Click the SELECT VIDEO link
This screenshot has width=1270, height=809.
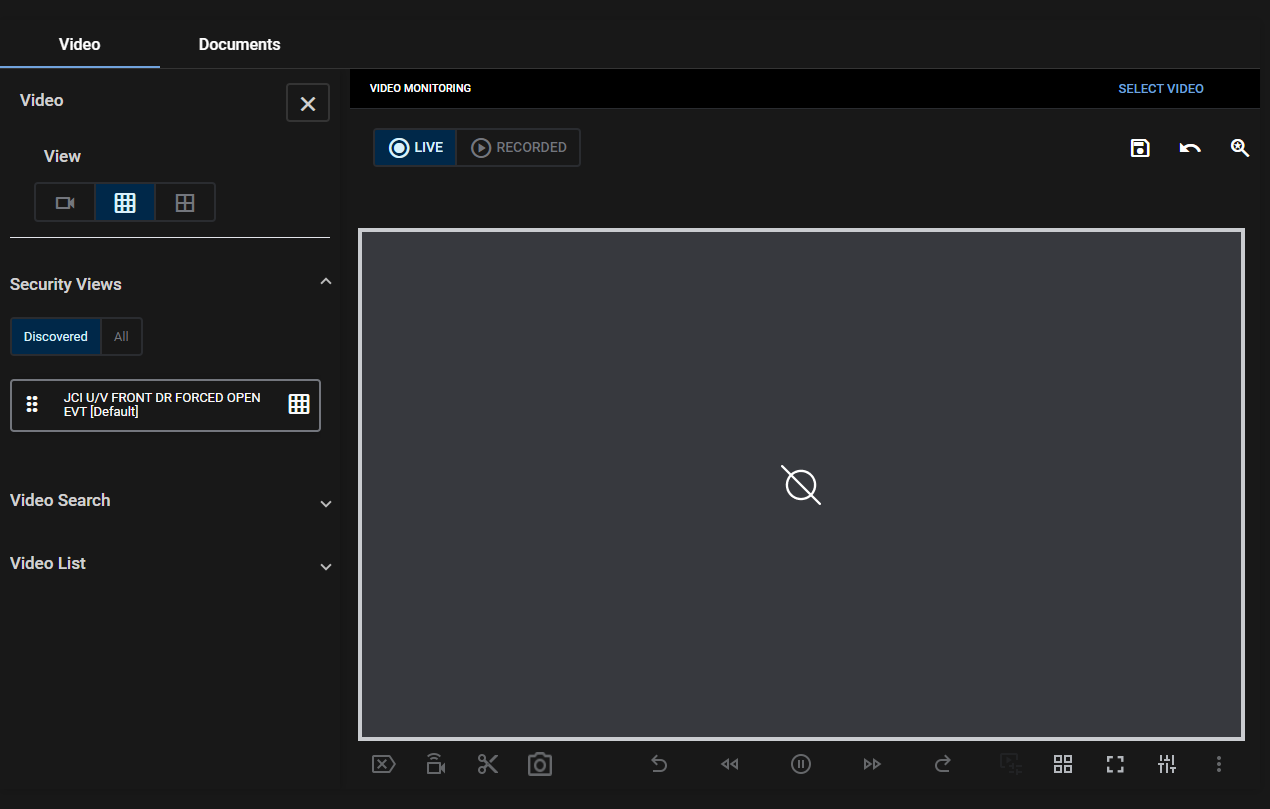(x=1160, y=89)
